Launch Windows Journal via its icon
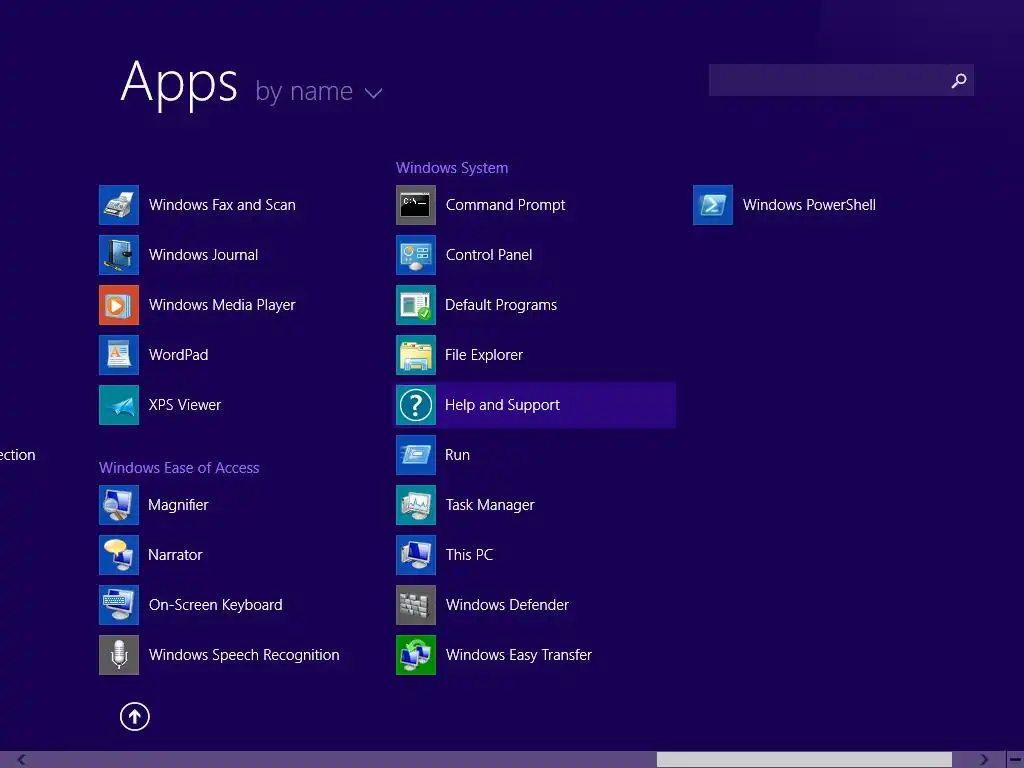Image resolution: width=1024 pixels, height=768 pixels. point(119,255)
